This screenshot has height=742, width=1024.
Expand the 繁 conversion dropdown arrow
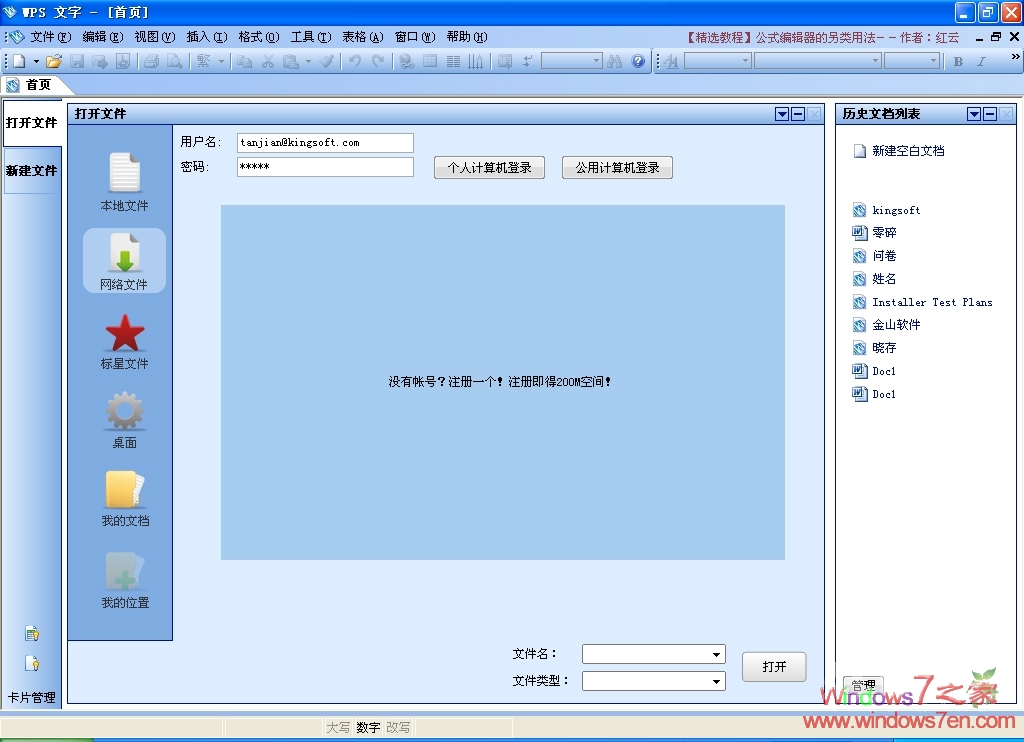(221, 61)
